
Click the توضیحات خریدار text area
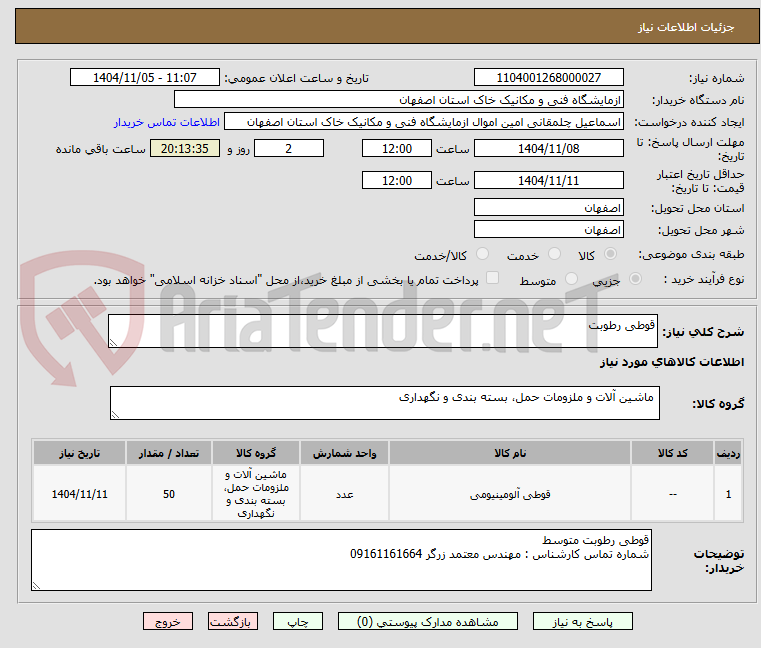pos(342,560)
